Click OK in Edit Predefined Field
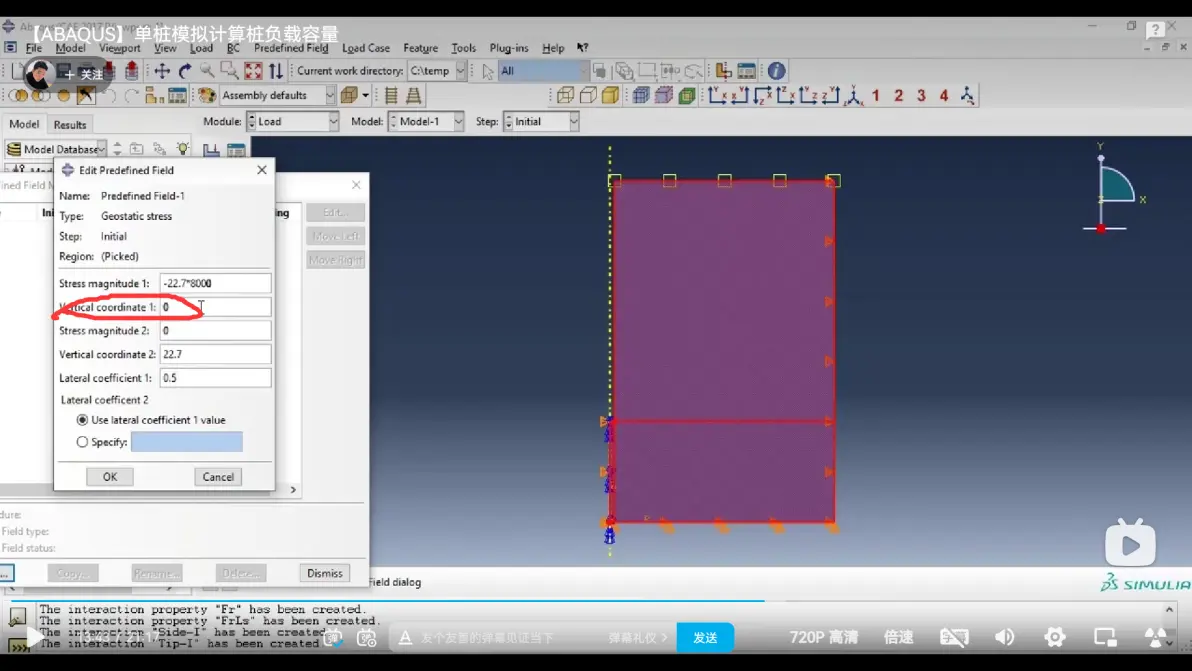 [x=110, y=476]
